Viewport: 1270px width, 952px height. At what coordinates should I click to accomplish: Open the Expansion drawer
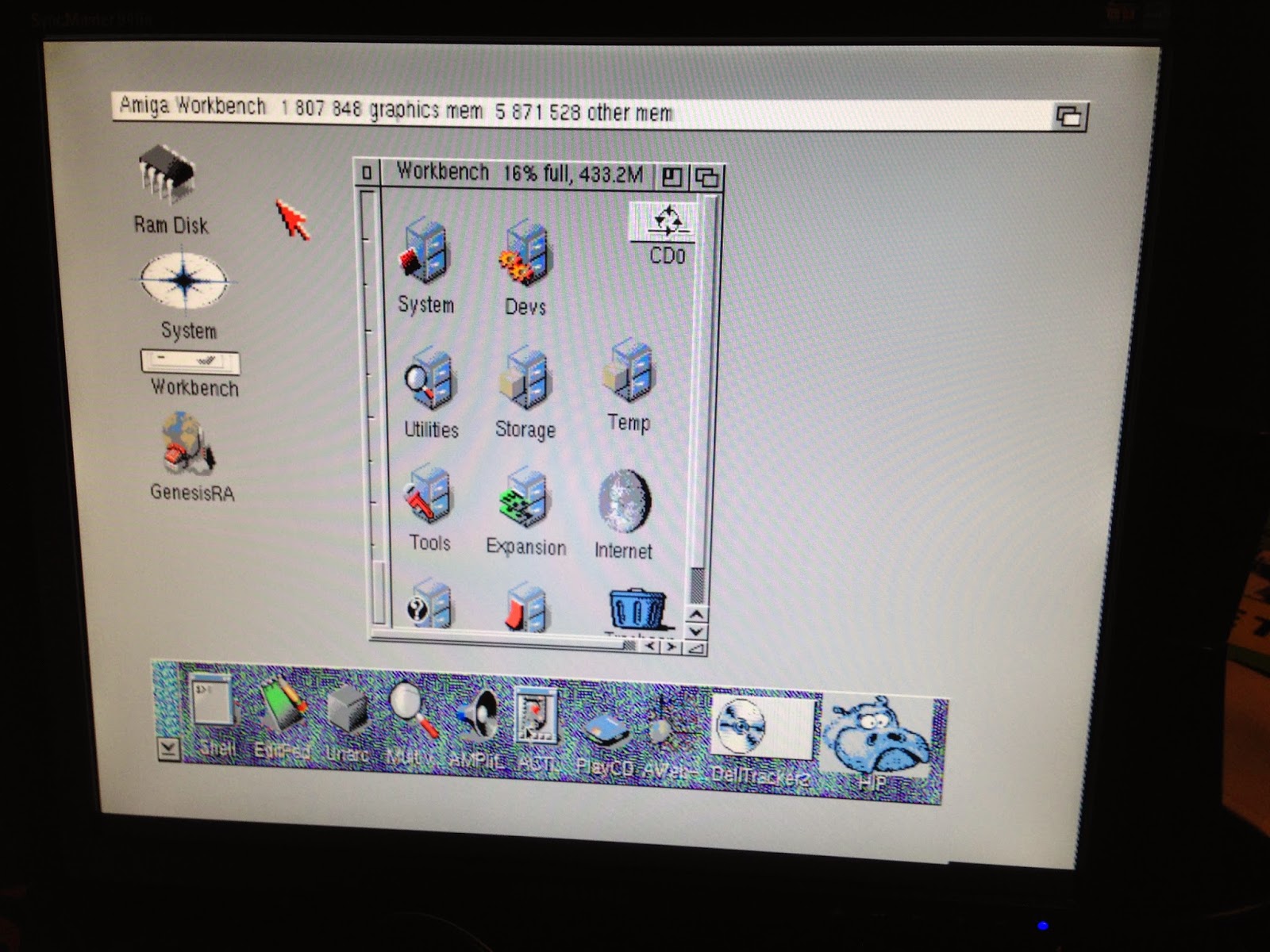pyautogui.click(x=525, y=497)
